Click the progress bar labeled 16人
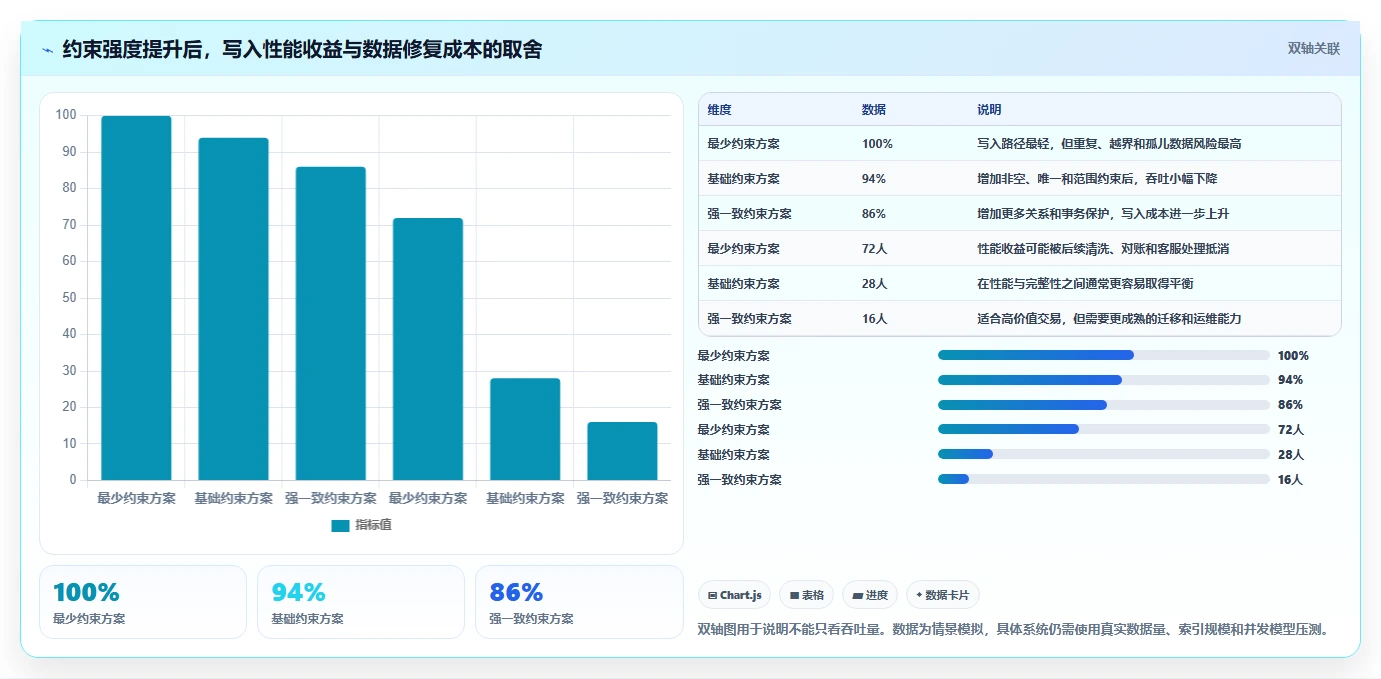Screen dimensions: 1381x679 1104,479
